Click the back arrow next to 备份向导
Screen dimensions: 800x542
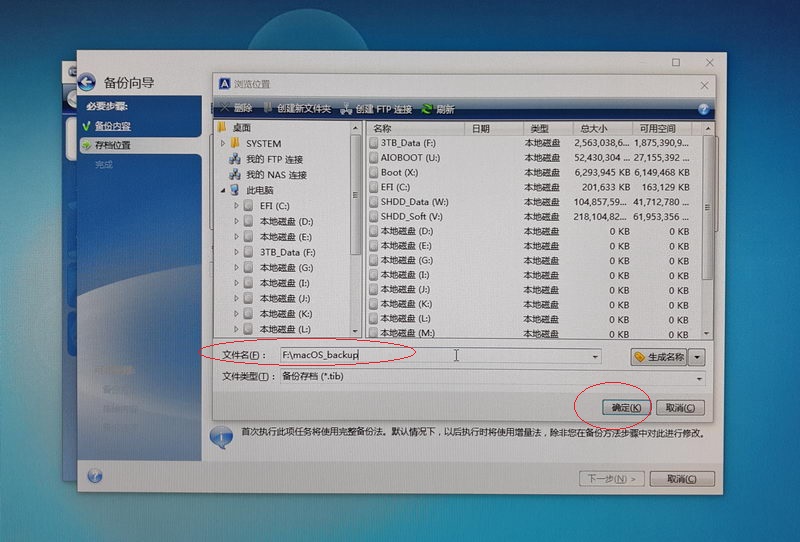click(87, 82)
